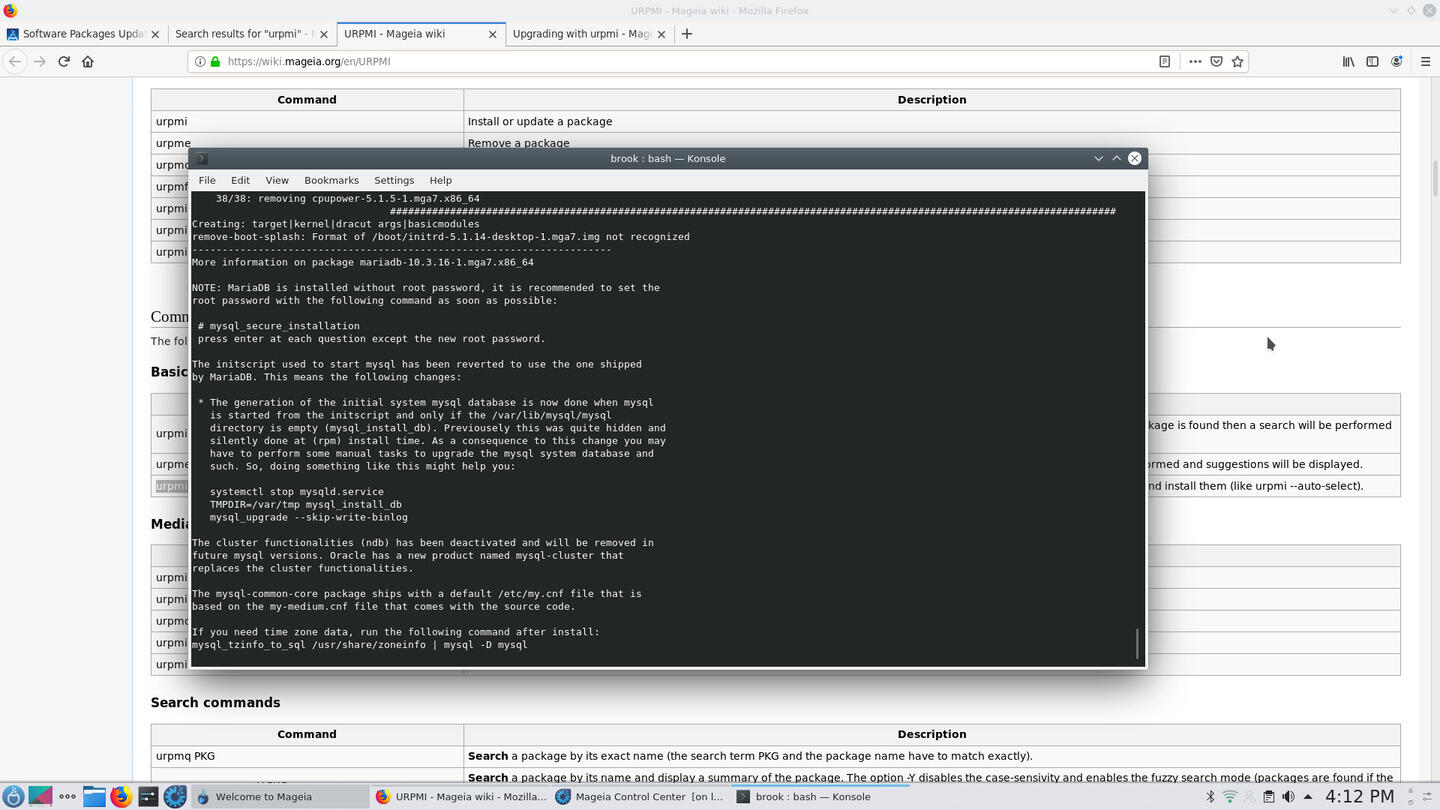Image resolution: width=1440 pixels, height=810 pixels.
Task: Open the clipboard tray icon
Action: click(x=1269, y=797)
